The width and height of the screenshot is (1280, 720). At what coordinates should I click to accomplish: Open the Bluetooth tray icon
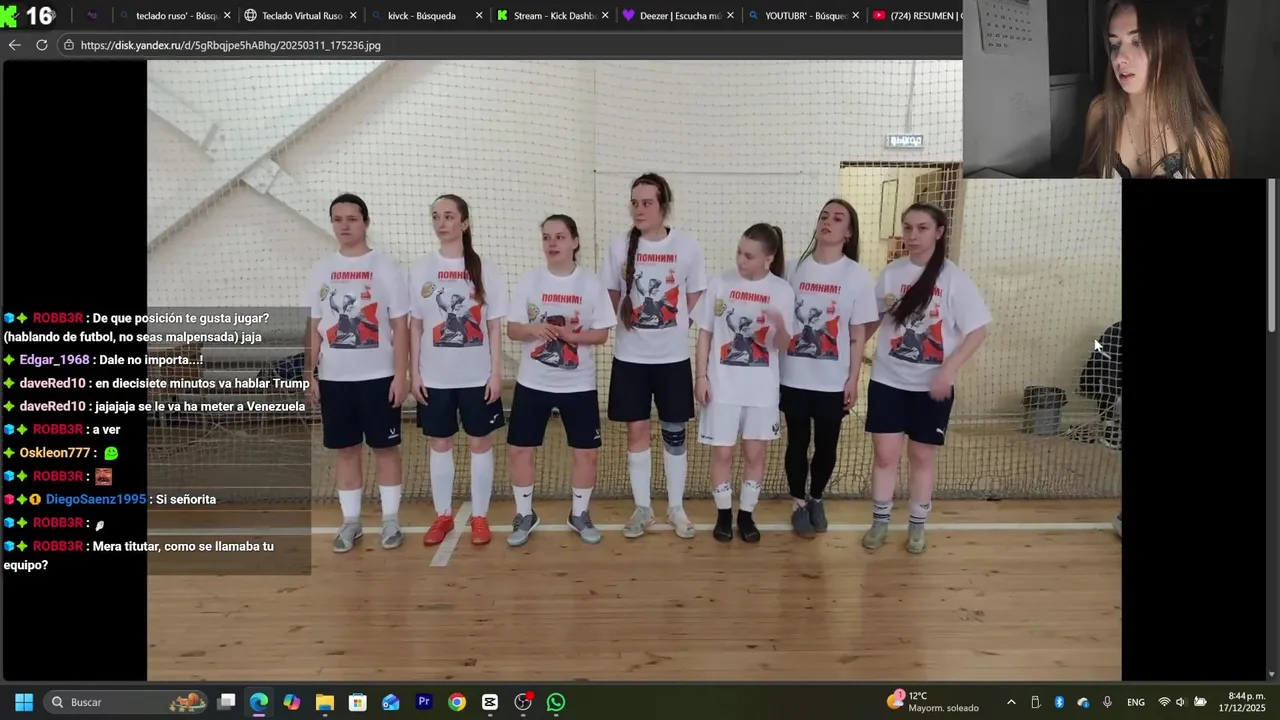coord(1059,702)
